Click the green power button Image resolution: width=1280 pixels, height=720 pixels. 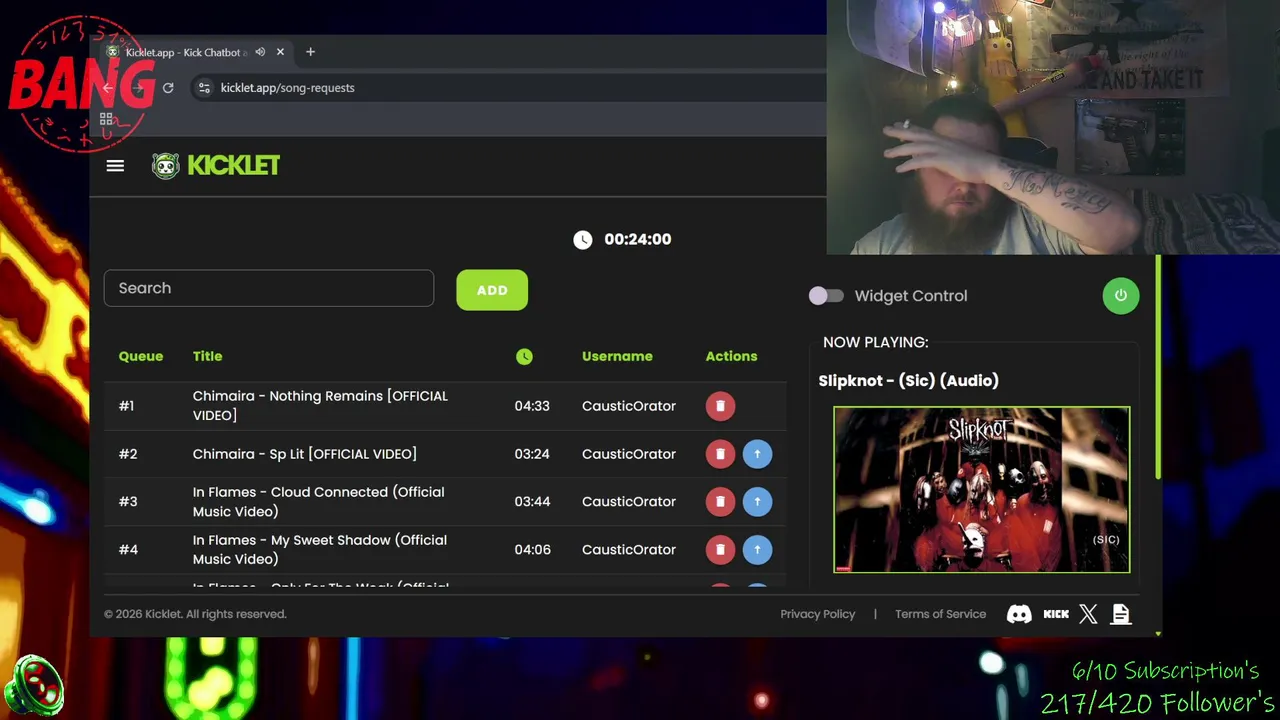(x=1121, y=296)
